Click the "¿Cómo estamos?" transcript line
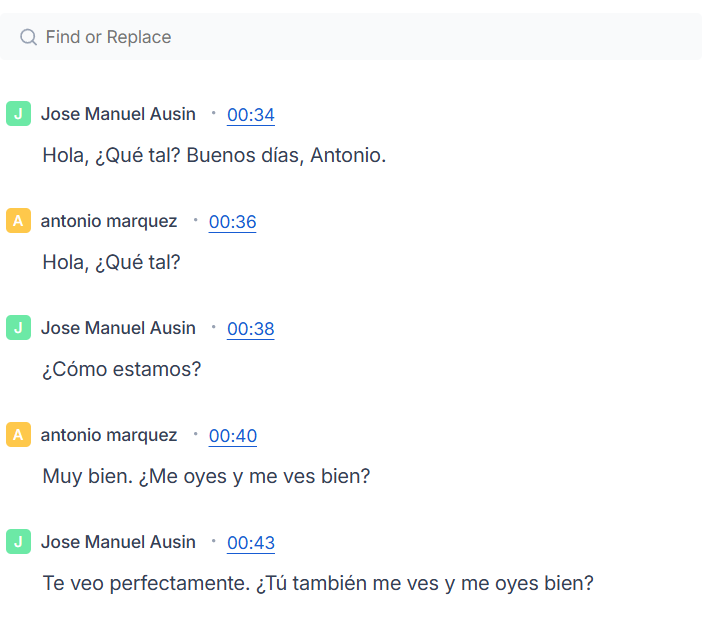Image resolution: width=706 pixels, height=622 pixels. click(x=122, y=370)
